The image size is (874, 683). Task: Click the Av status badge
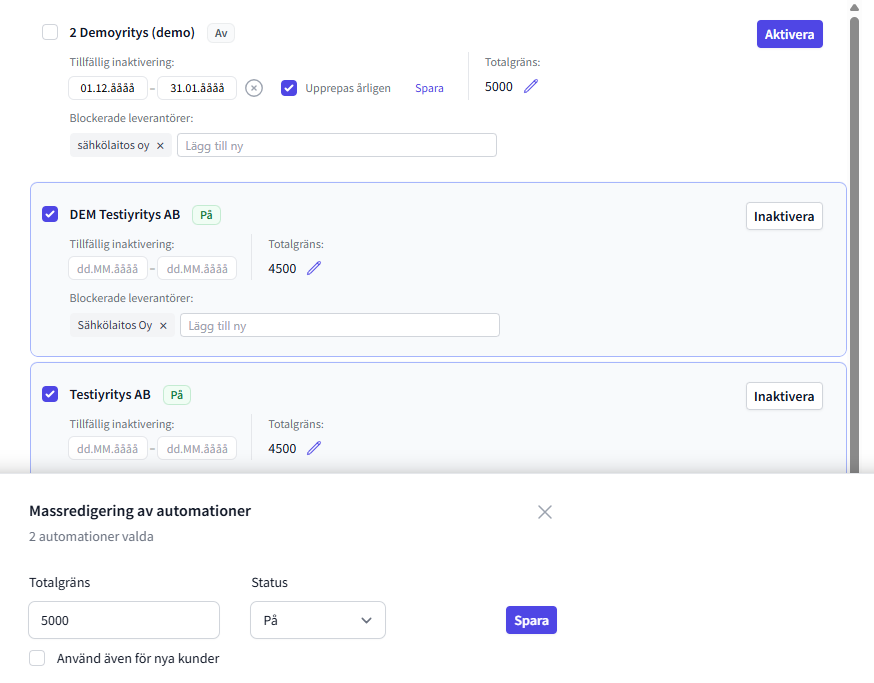point(221,33)
